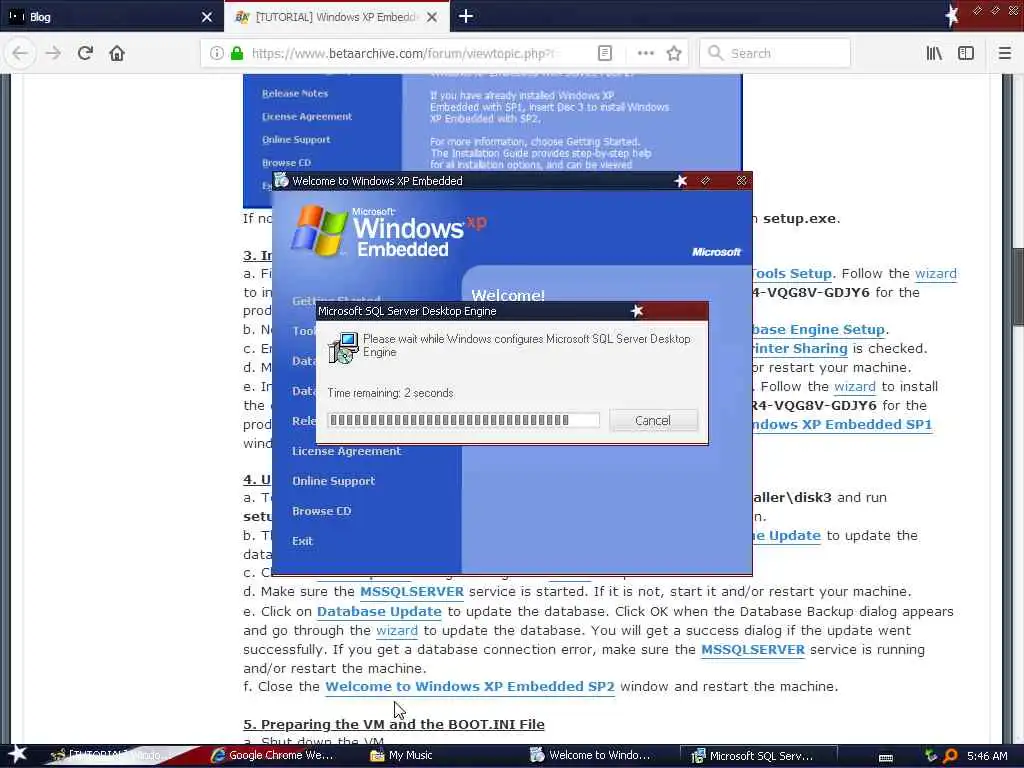The image size is (1024, 768).
Task: Show site information via the info icon
Action: click(217, 54)
